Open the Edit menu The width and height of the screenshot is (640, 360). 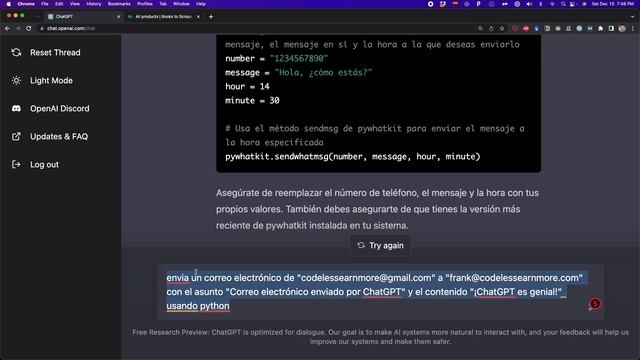tap(59, 4)
